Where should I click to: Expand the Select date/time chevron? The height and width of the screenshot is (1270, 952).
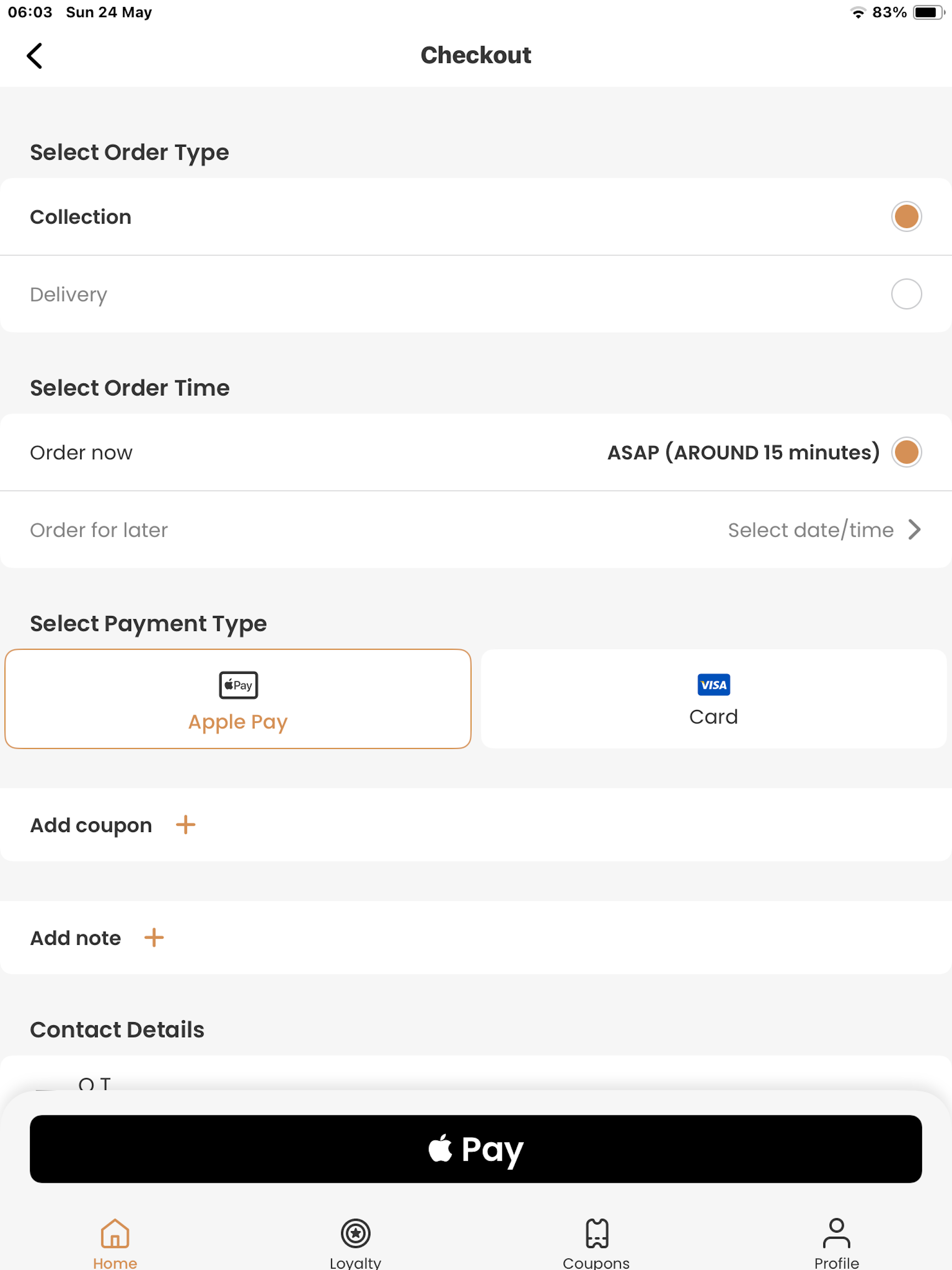(x=914, y=529)
